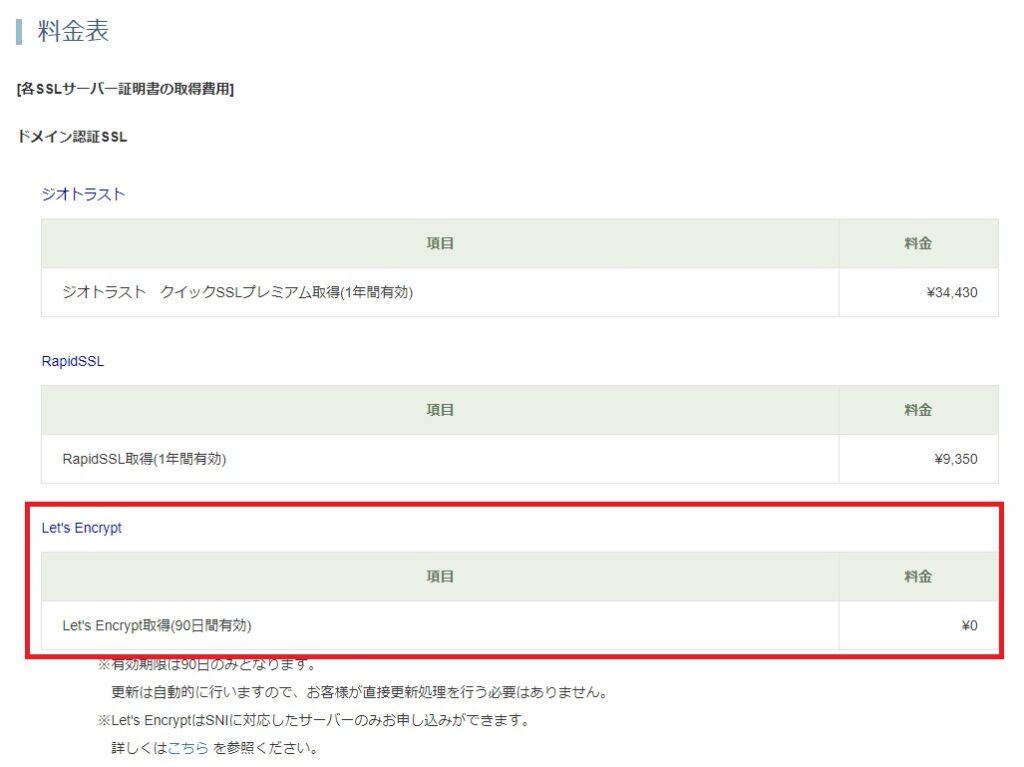This screenshot has width=1024, height=767.
Task: Click the note 更新は自動的に行います
Action: click(360, 693)
